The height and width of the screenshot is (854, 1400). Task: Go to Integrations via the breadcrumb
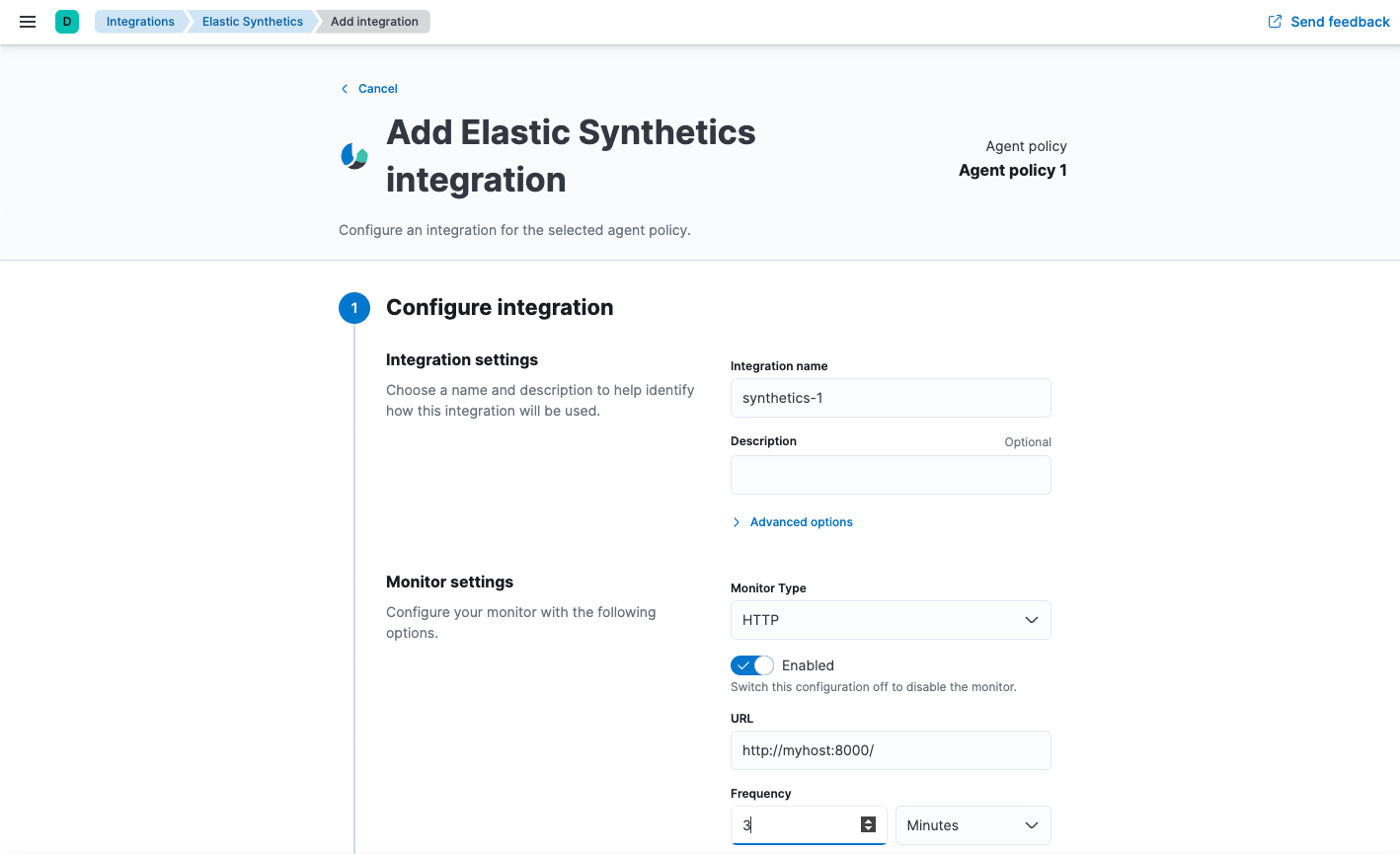[140, 21]
